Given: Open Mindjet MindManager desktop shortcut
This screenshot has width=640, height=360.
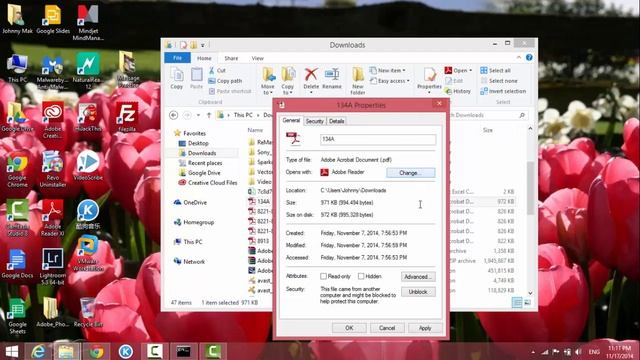Looking at the screenshot, I should coord(88,21).
